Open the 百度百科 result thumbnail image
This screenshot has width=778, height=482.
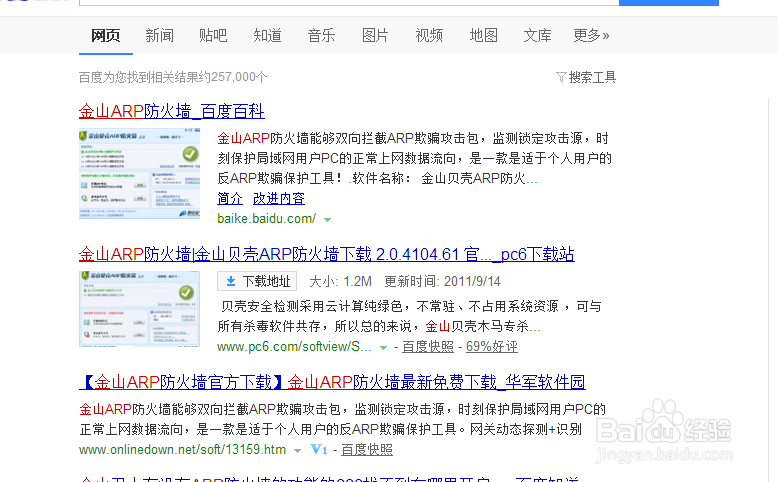click(139, 173)
